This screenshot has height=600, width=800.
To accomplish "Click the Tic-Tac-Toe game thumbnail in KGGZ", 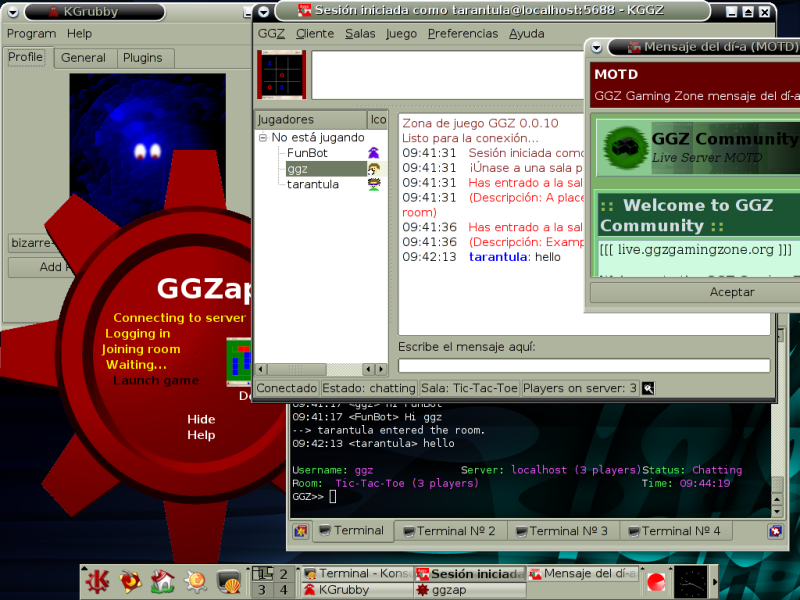I will [x=282, y=74].
